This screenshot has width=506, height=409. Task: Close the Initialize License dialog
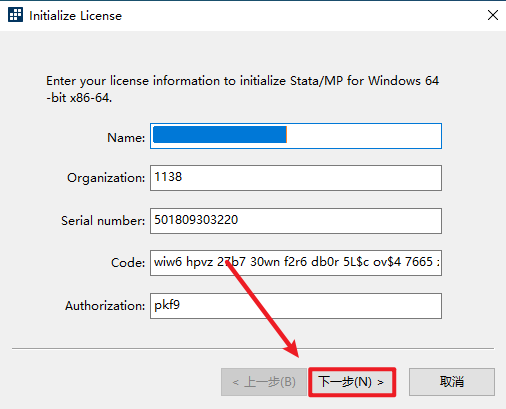coord(493,15)
